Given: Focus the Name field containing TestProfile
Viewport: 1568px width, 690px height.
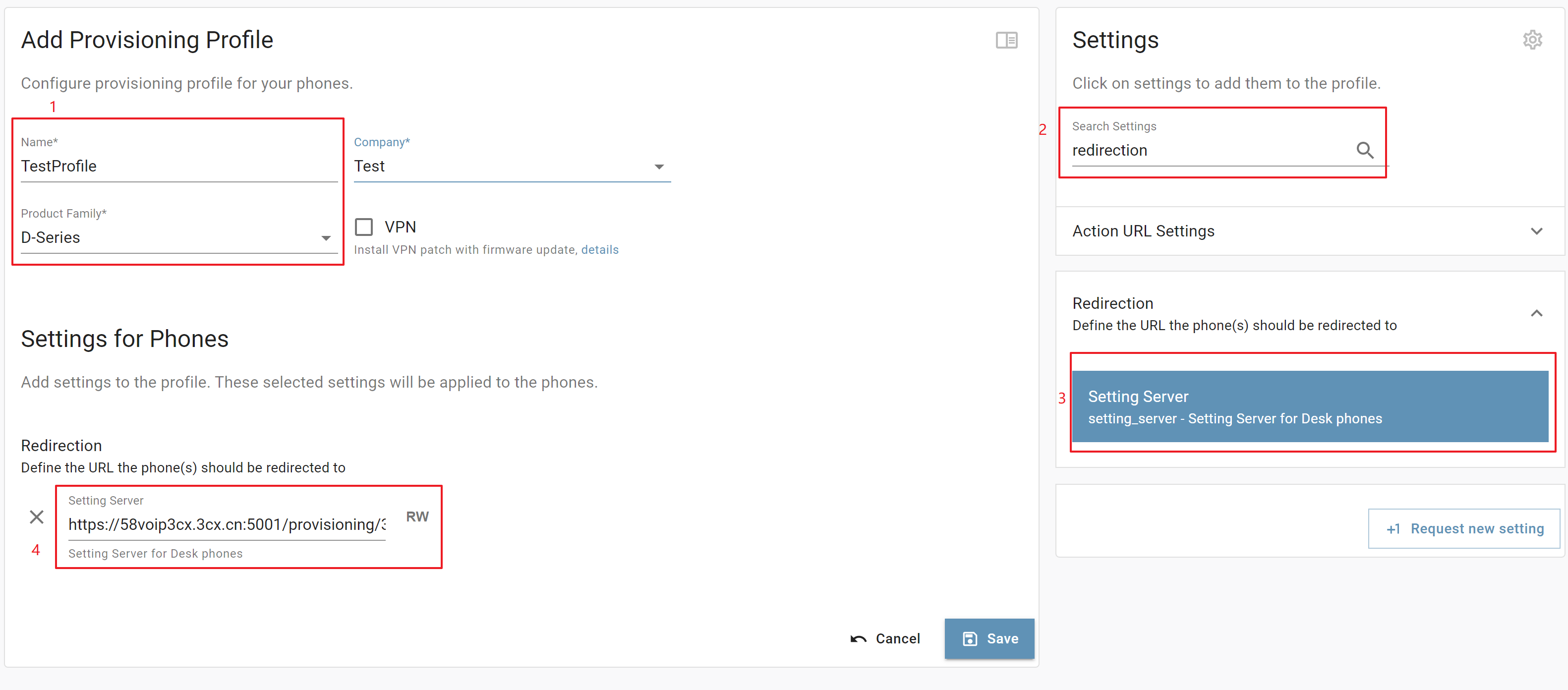Looking at the screenshot, I should tap(179, 166).
